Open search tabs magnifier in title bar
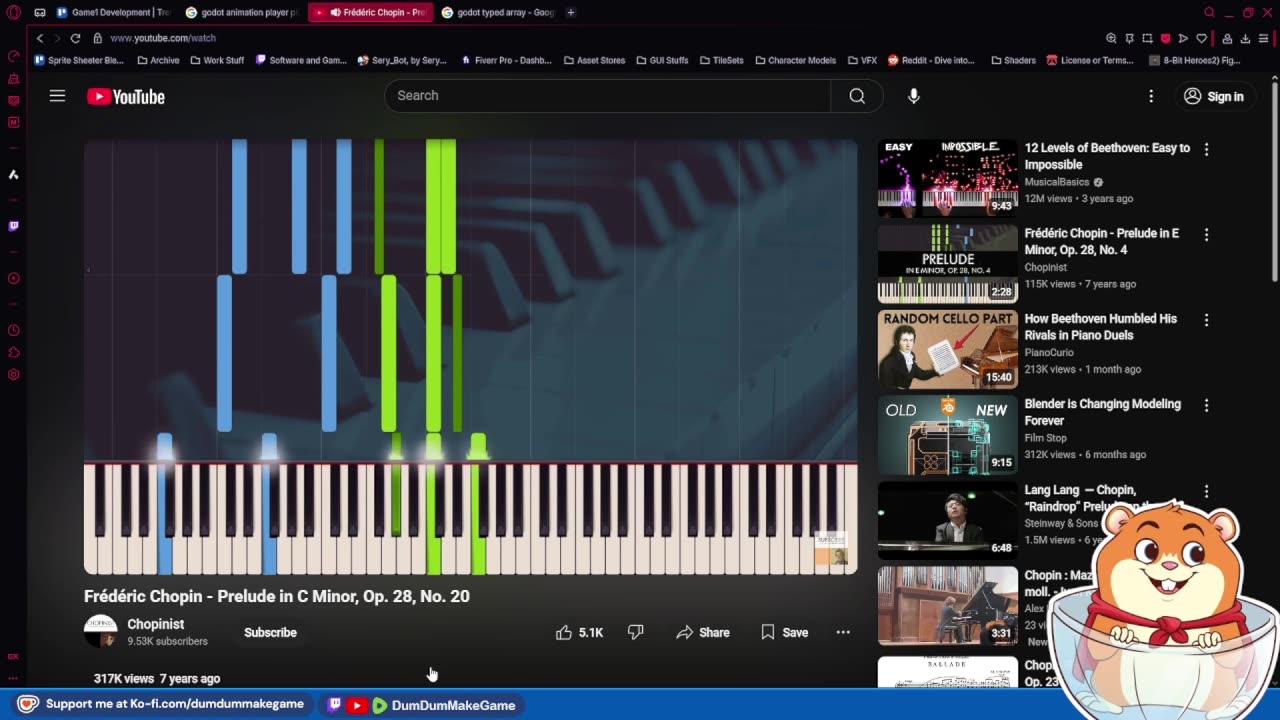The width and height of the screenshot is (1280, 720). click(1209, 12)
